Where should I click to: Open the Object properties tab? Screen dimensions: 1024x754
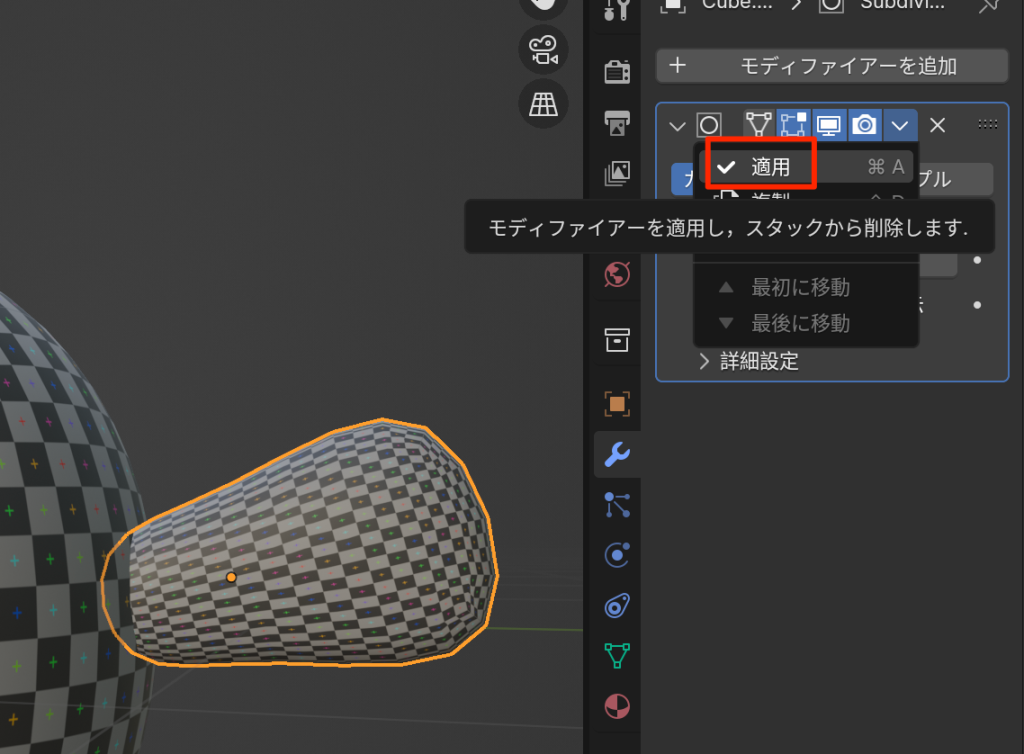tap(617, 404)
